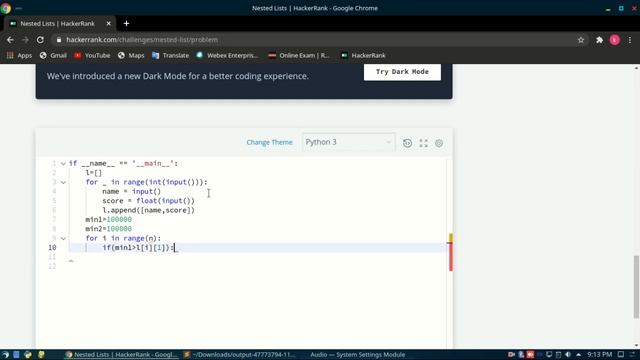Open the HackerRank bookmark
Screen dimensions: 640x360
pyautogui.click(x=363, y=56)
